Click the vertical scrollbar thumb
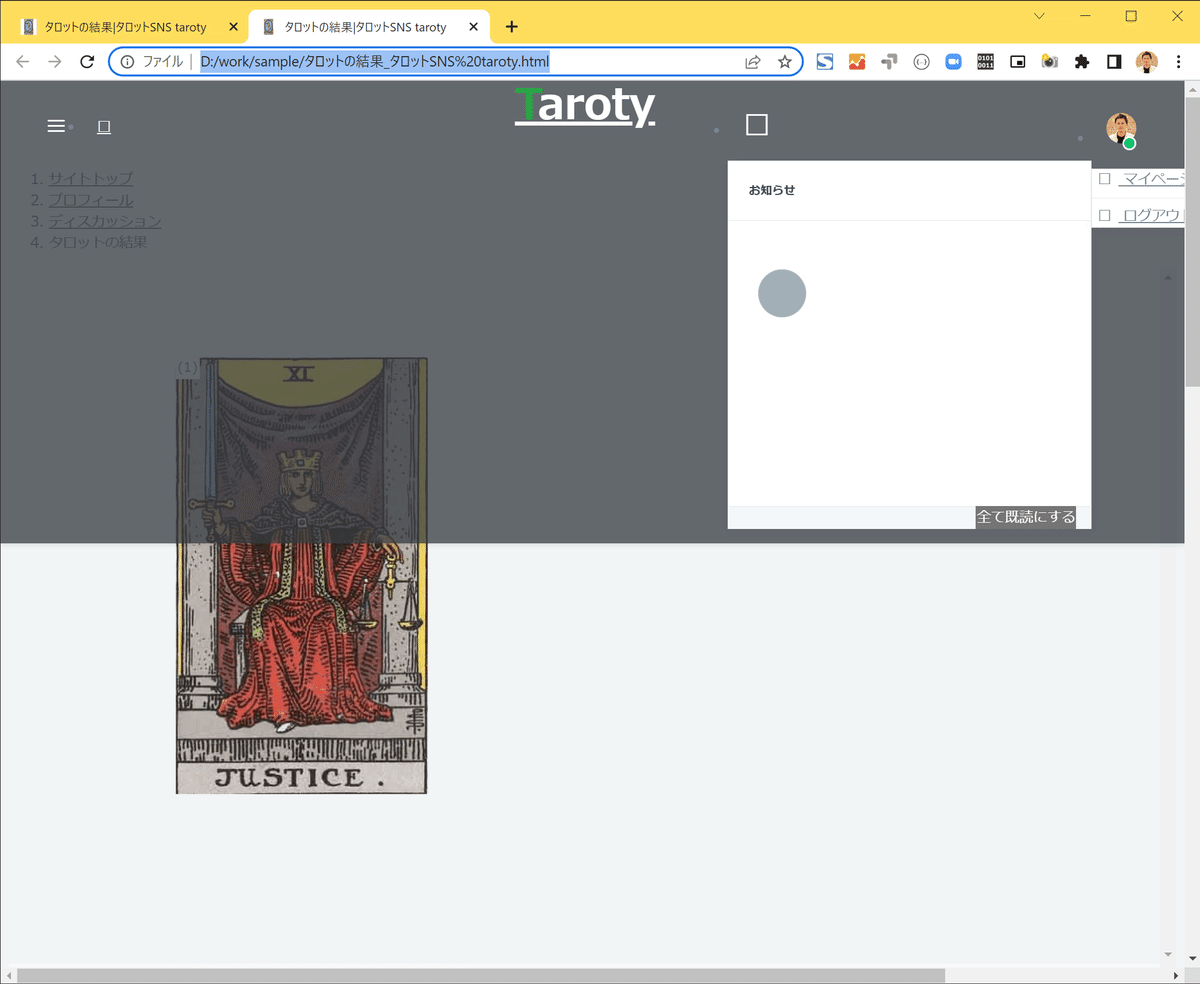Image resolution: width=1200 pixels, height=984 pixels. tap(1192, 242)
